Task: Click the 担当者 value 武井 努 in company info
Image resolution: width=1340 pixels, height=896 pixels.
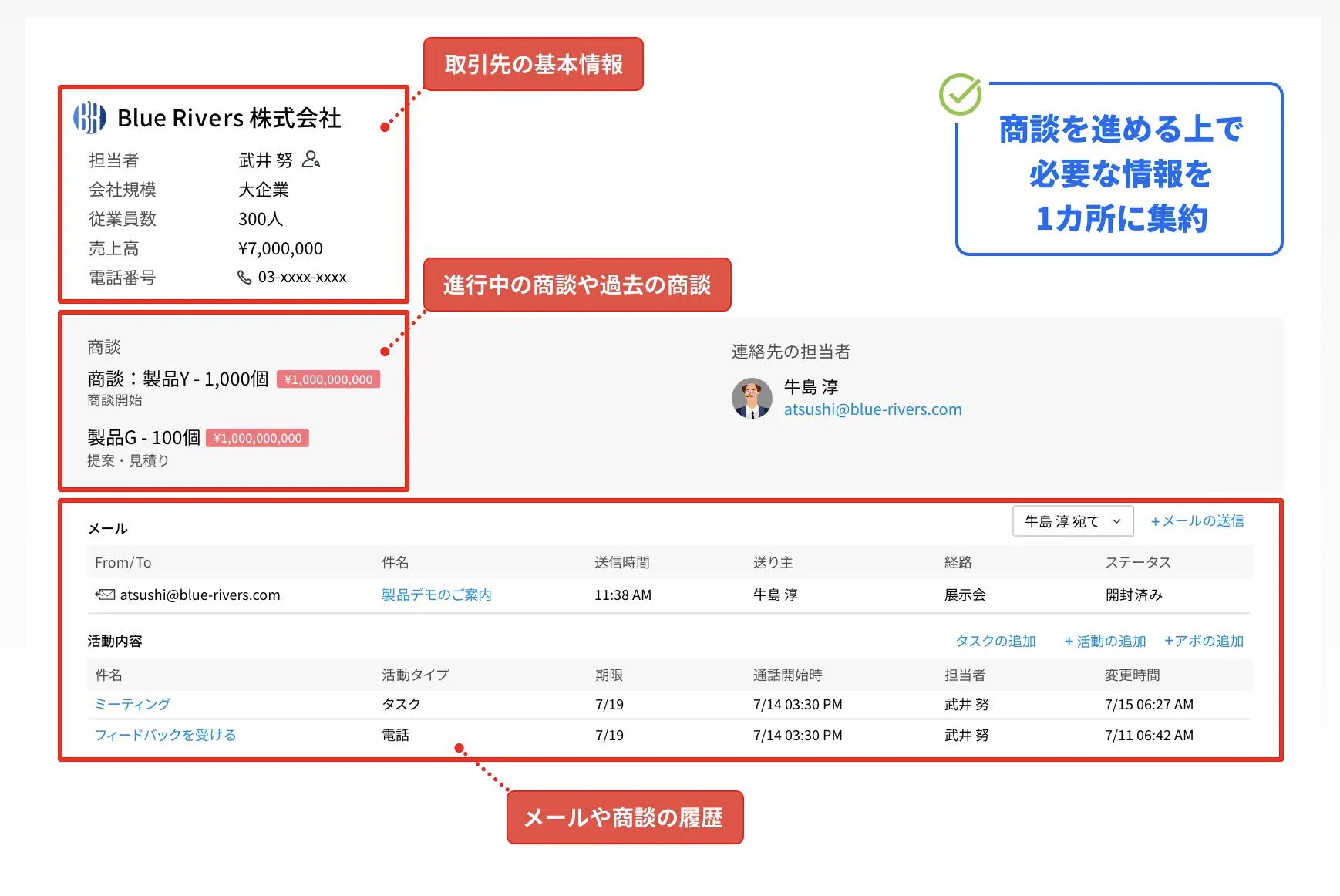Action: pyautogui.click(x=265, y=160)
